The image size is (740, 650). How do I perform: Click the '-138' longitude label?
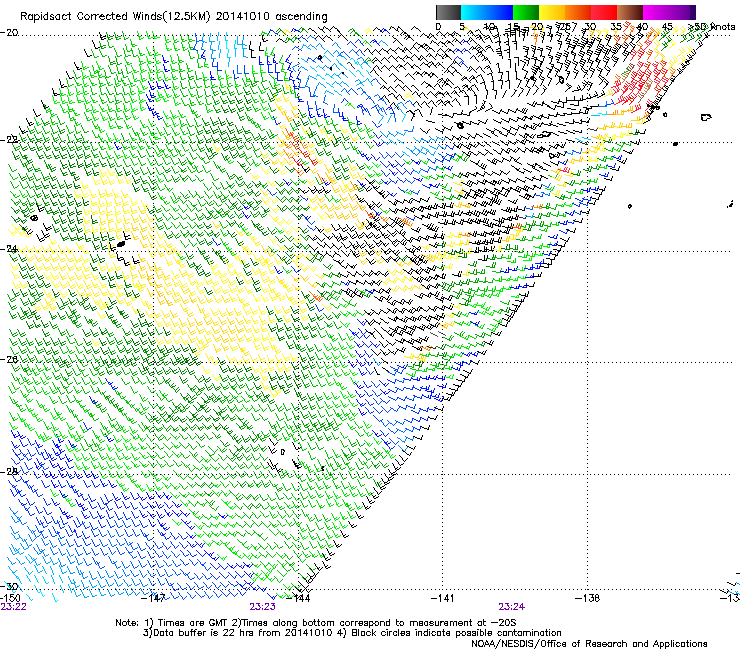pos(588,598)
